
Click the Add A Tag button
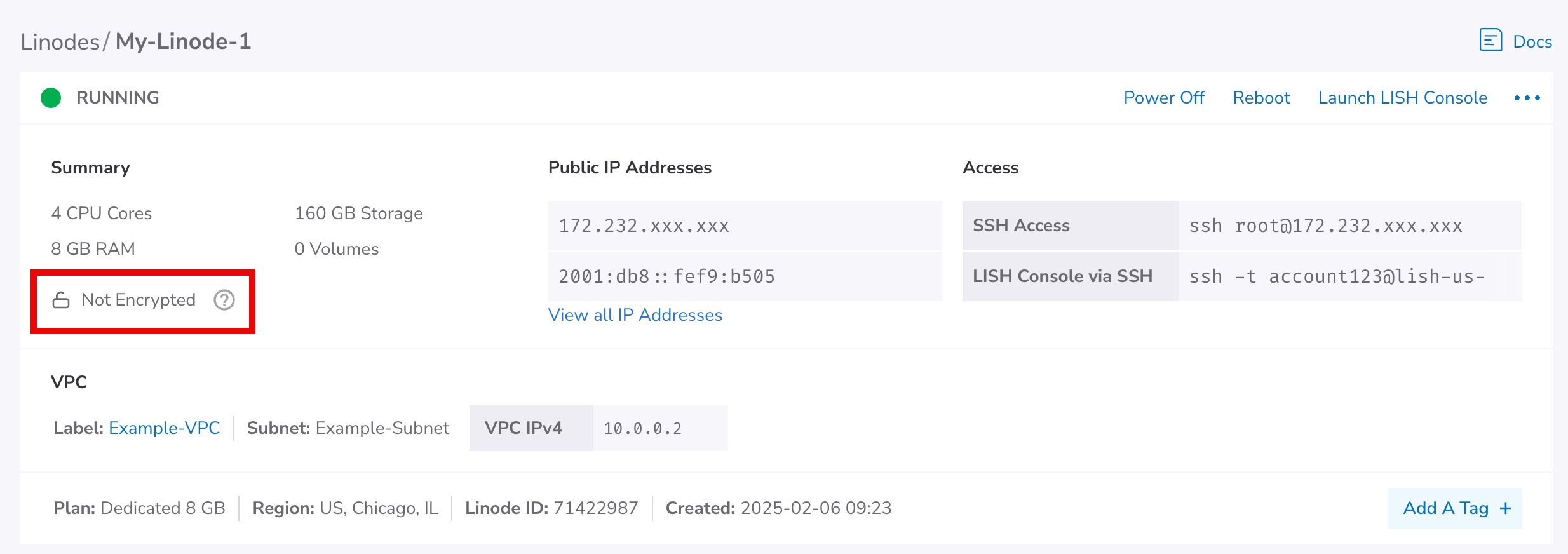click(1446, 508)
